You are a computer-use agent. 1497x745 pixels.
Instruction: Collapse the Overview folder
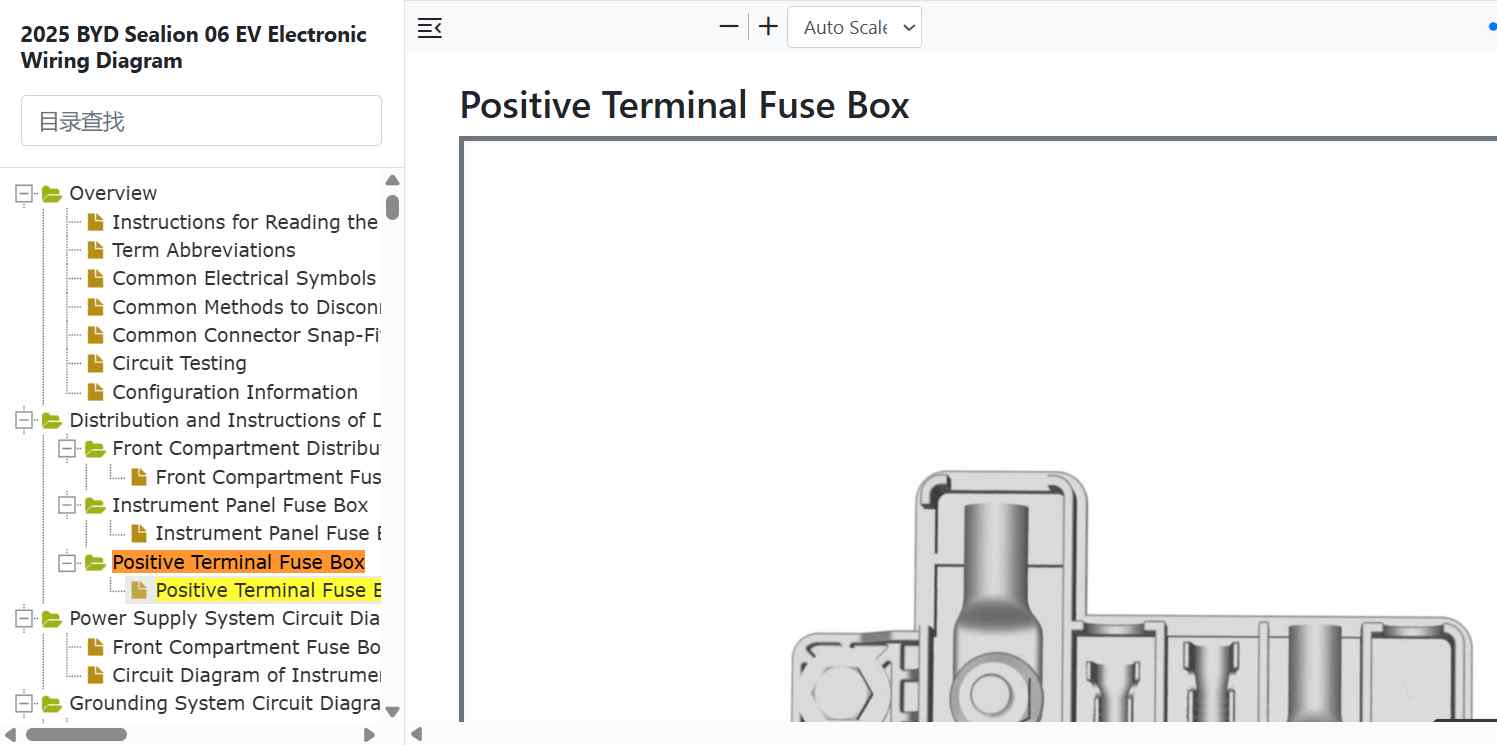[24, 194]
